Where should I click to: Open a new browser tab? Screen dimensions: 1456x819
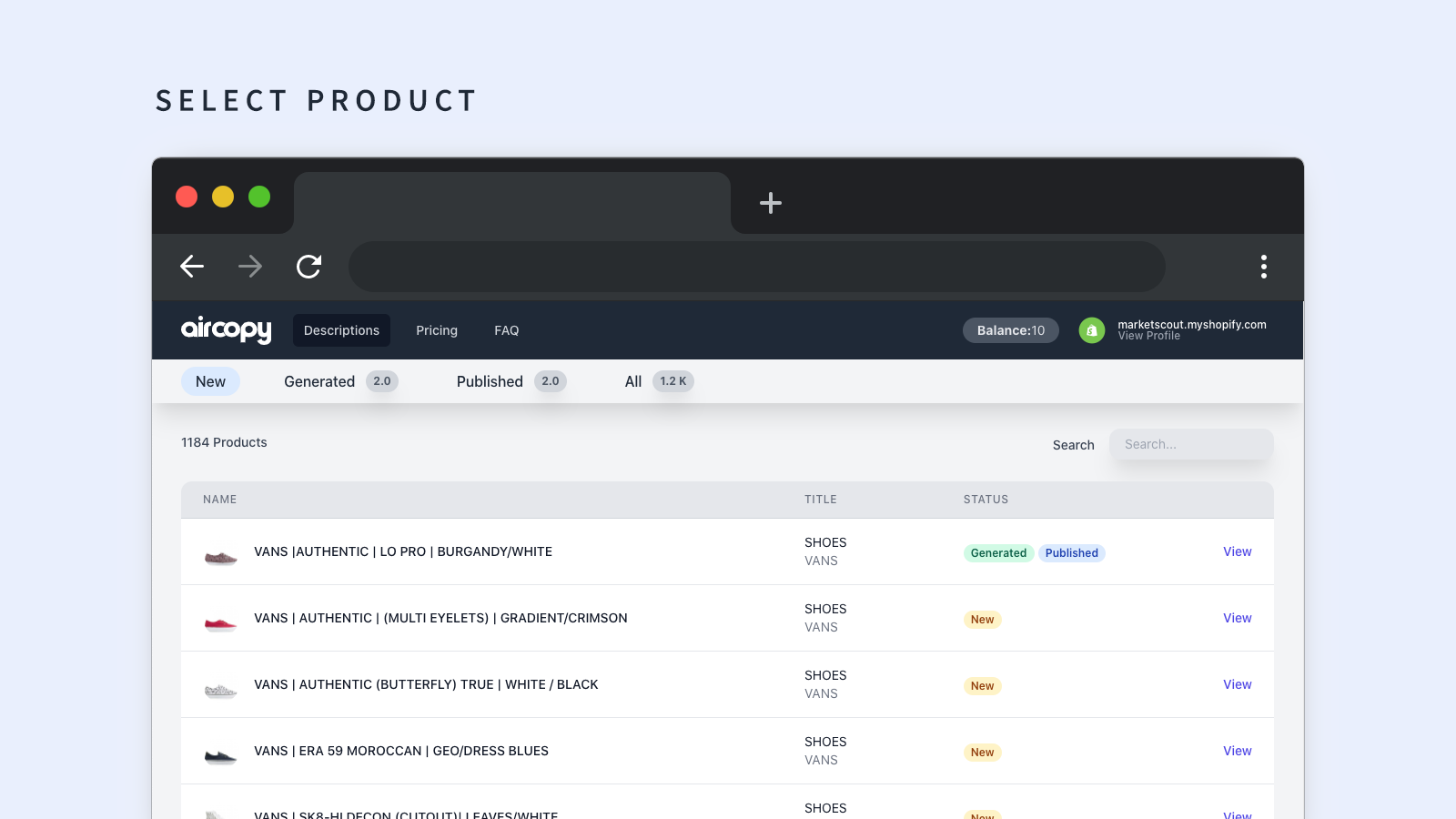click(770, 203)
